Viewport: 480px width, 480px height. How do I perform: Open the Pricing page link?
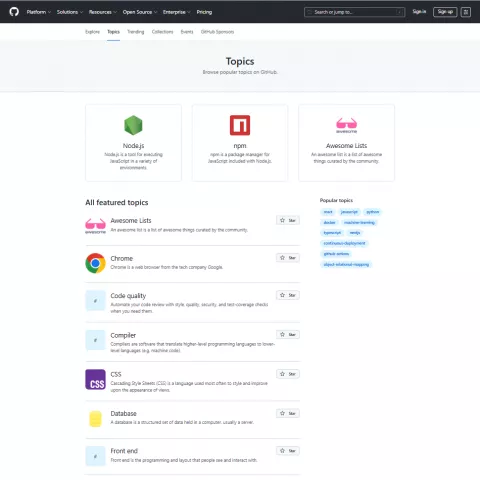204,12
